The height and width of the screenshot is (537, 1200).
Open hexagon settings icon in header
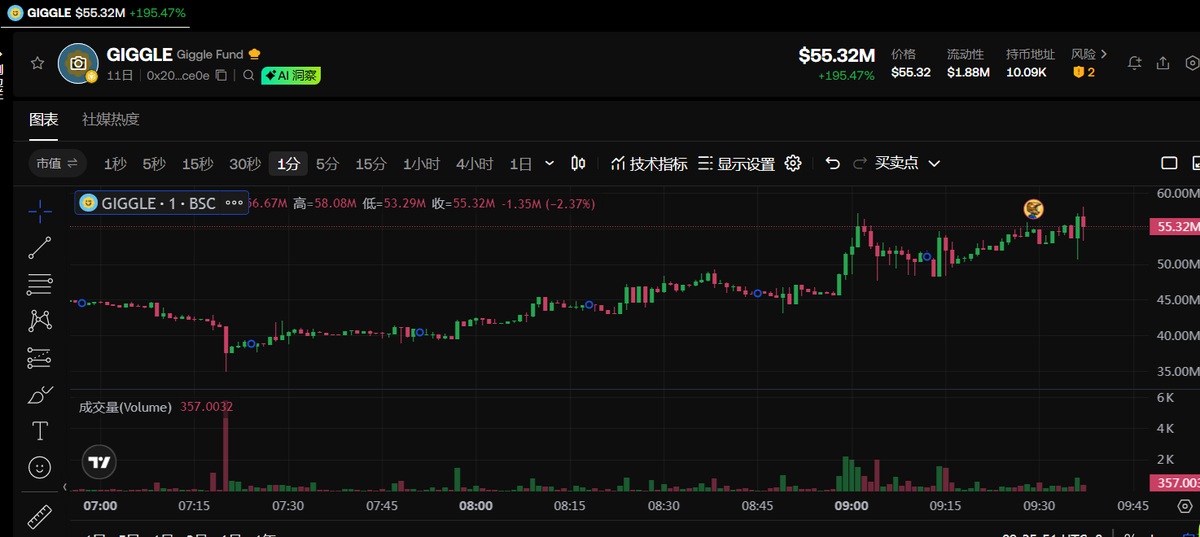pos(1192,63)
